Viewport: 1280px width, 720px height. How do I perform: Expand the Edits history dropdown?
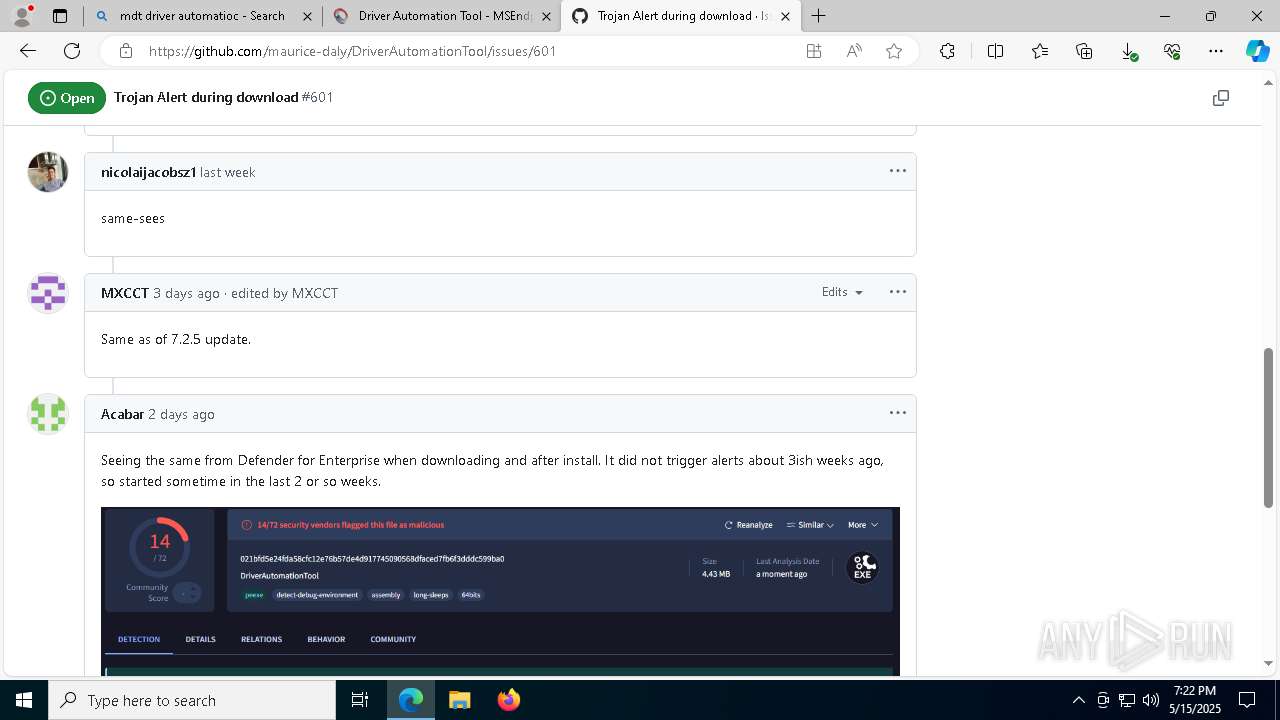pos(842,292)
